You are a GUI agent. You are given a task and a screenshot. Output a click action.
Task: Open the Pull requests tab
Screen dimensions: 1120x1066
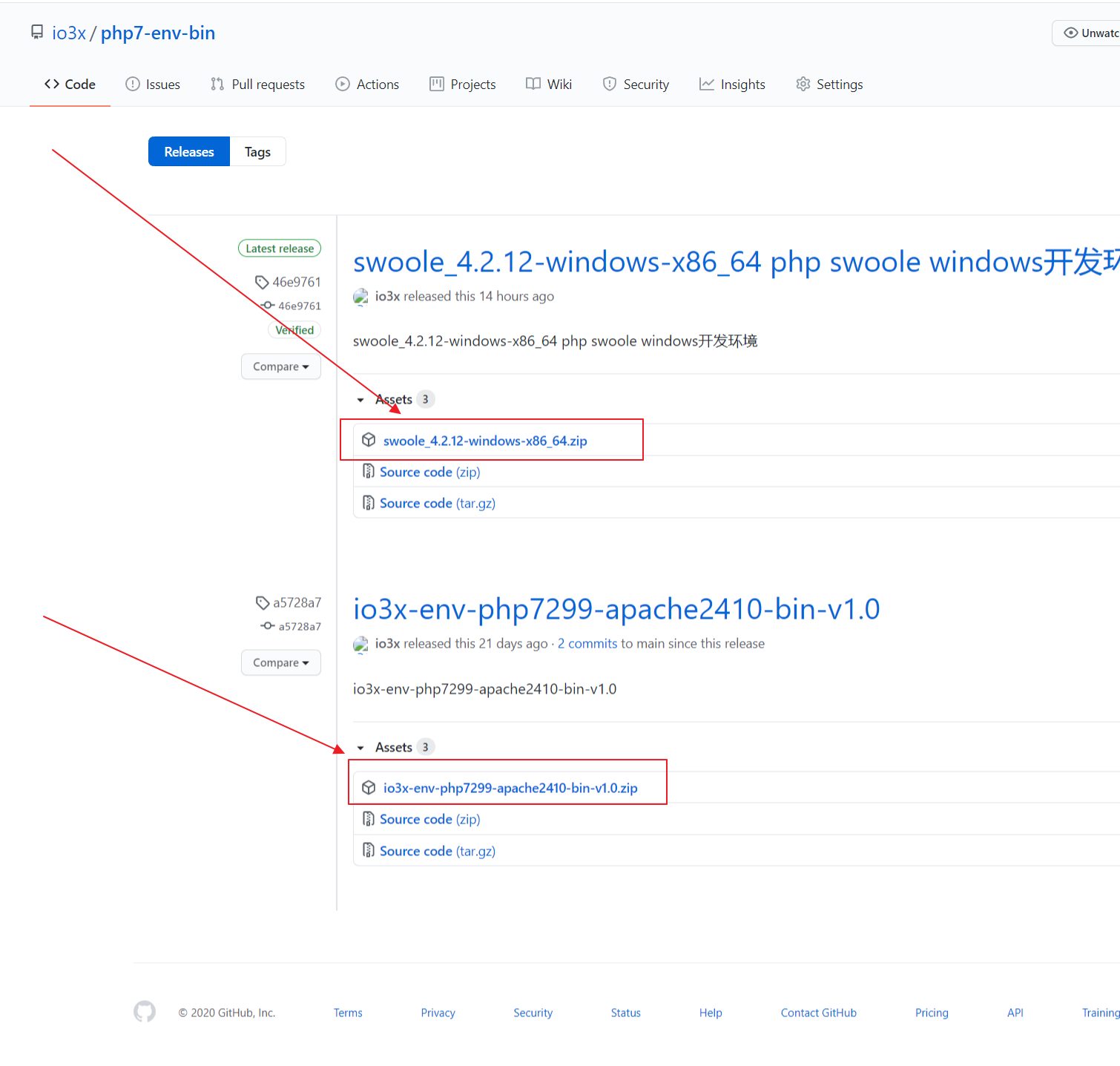pos(258,85)
